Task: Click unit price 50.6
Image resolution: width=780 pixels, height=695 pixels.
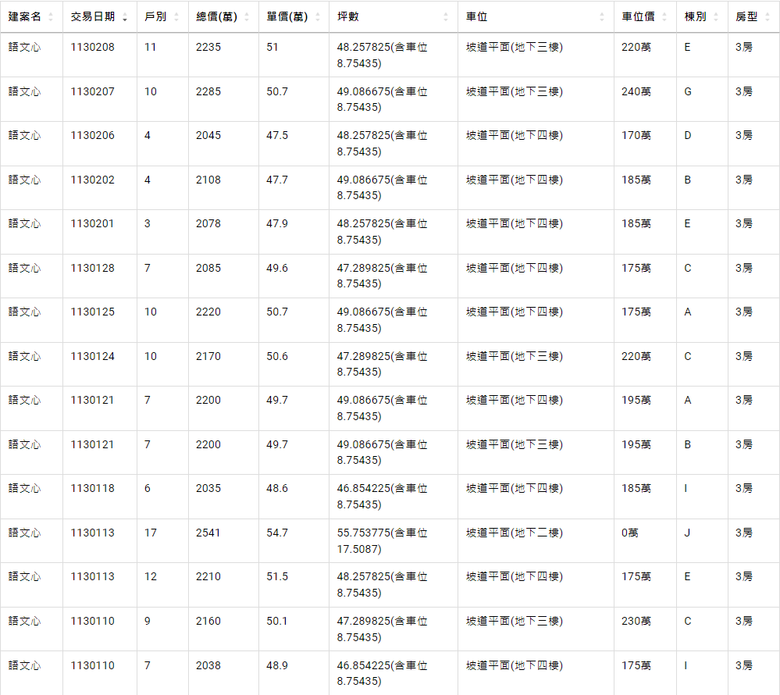Action: [277, 356]
